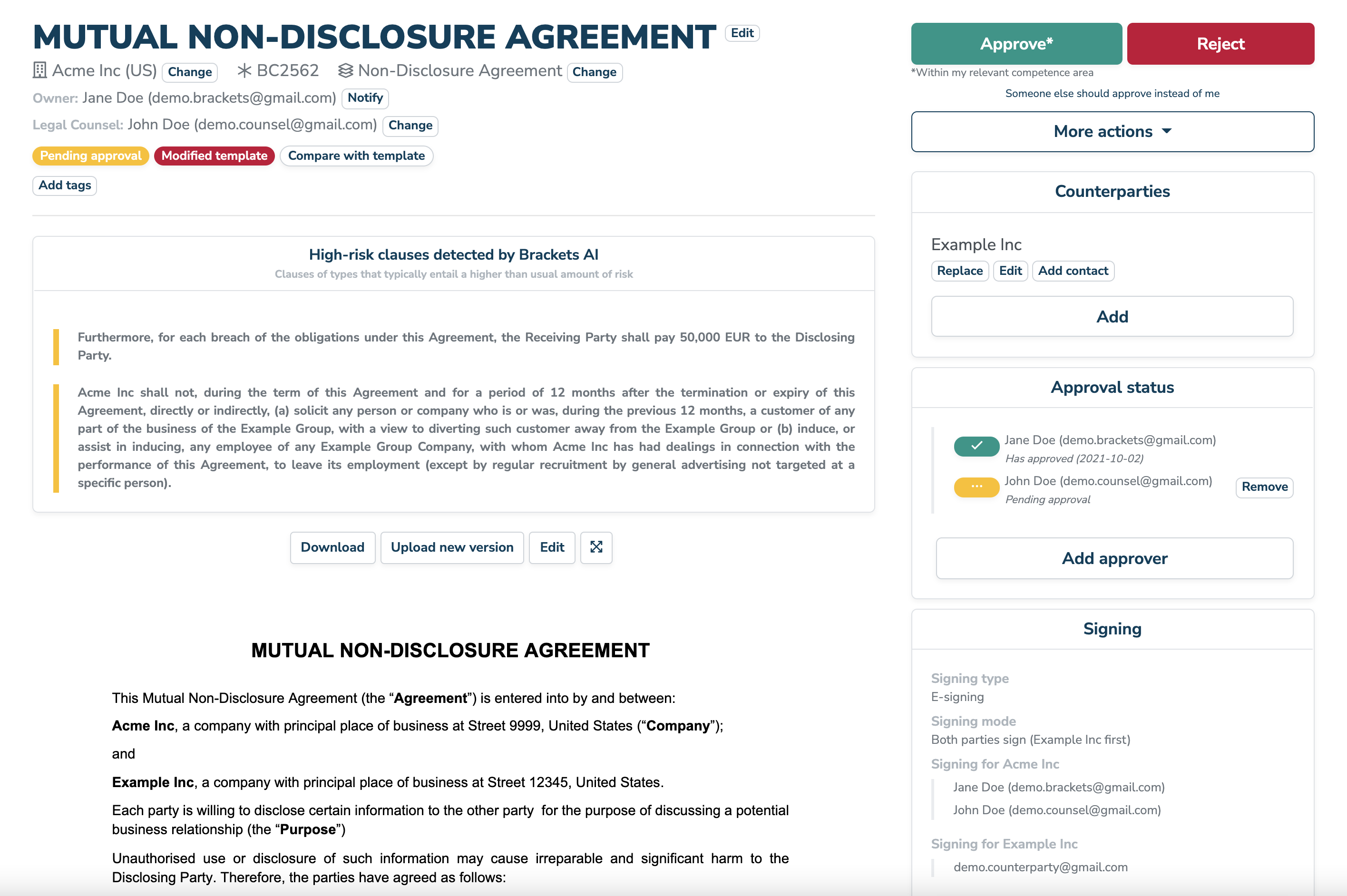Approve the agreement with green button

click(x=1015, y=44)
